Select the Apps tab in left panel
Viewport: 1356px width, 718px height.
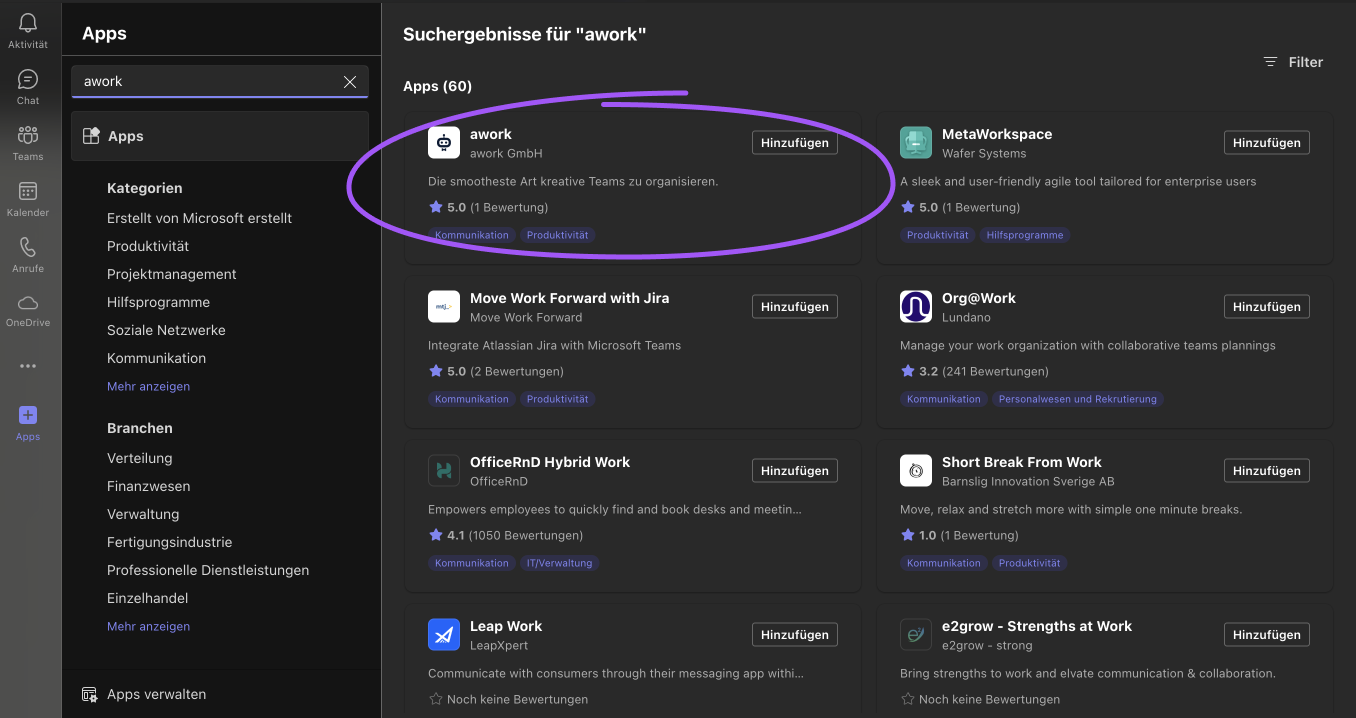(220, 136)
